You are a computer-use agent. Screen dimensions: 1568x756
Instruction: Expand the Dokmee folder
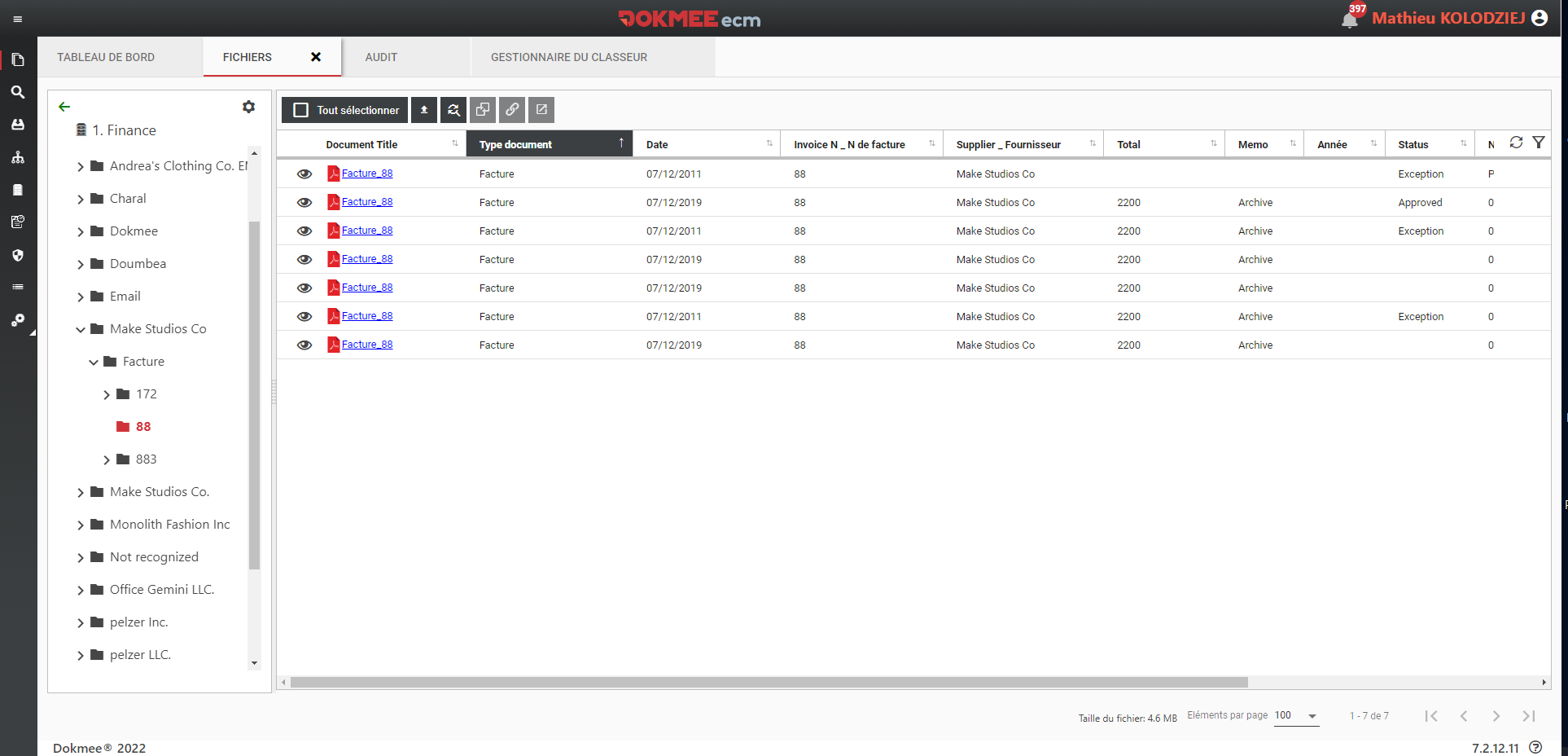[81, 231]
